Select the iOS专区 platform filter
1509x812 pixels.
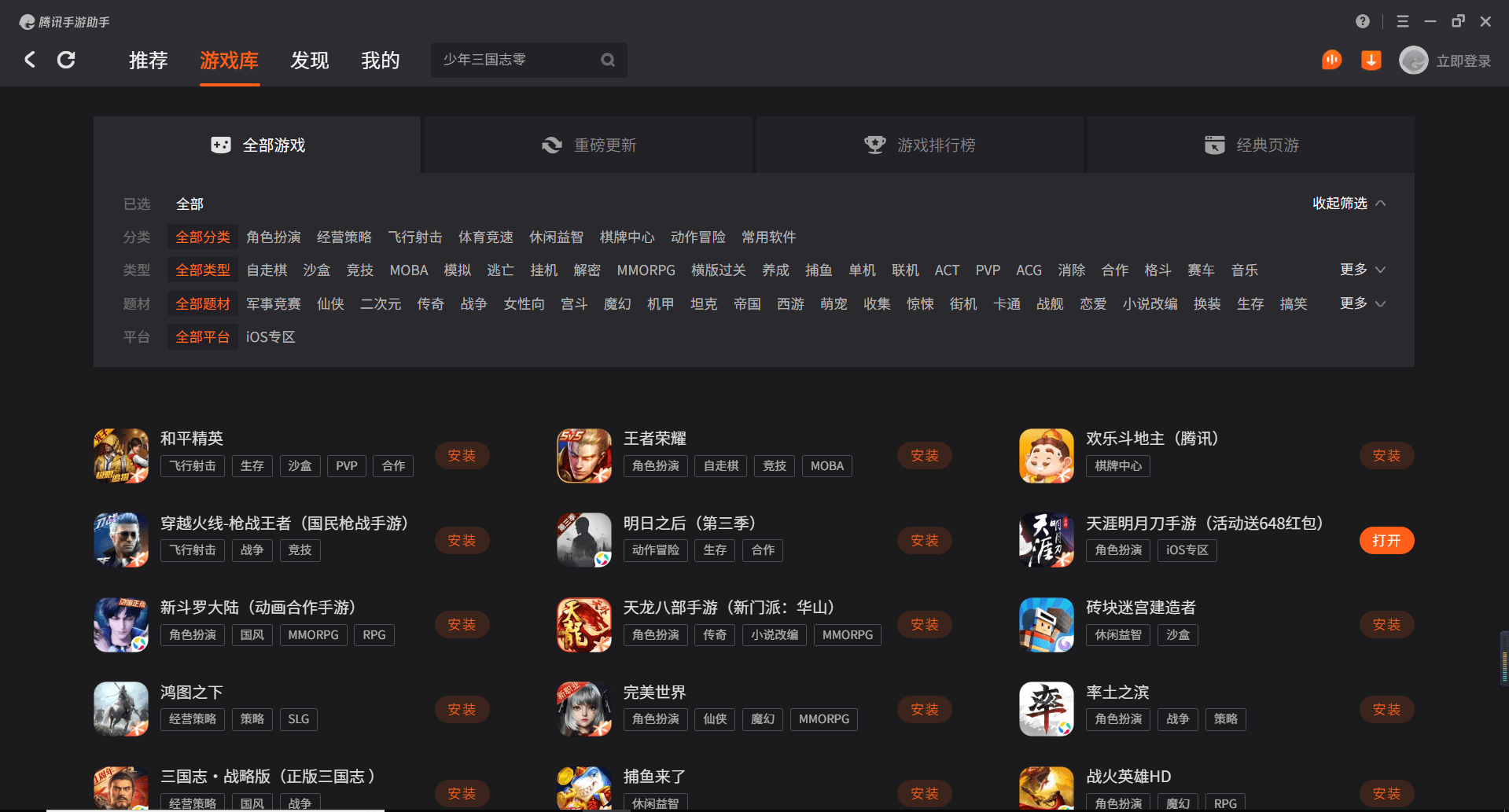click(x=271, y=337)
